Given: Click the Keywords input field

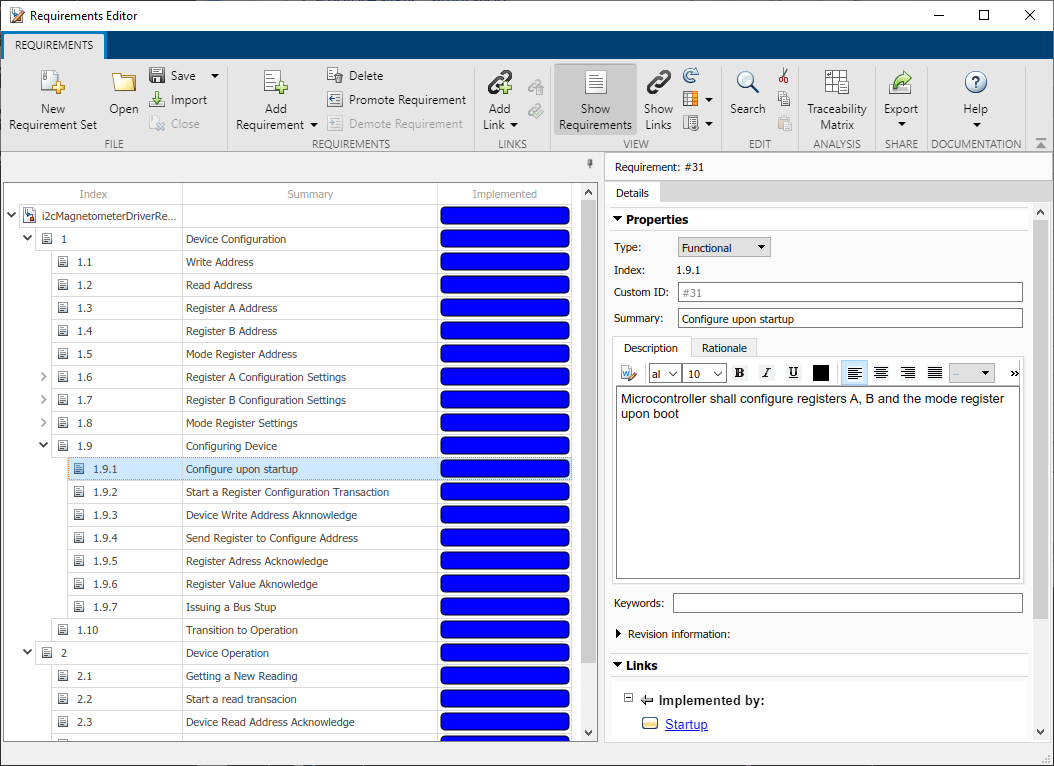Looking at the screenshot, I should point(847,603).
